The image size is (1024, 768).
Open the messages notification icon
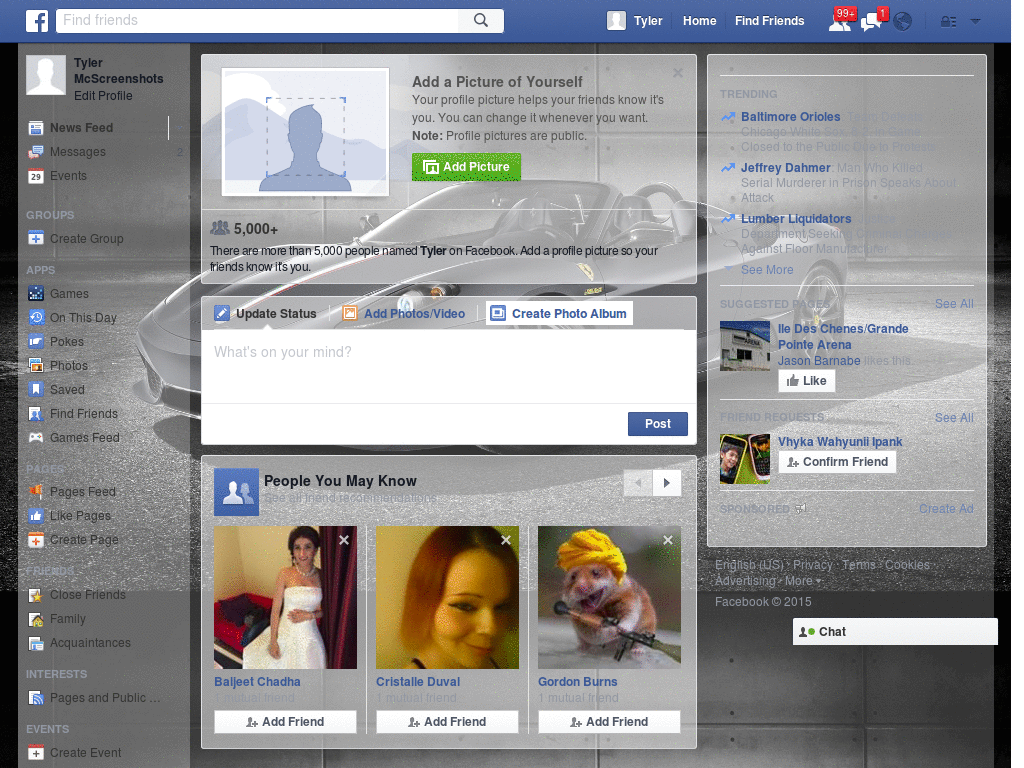872,21
